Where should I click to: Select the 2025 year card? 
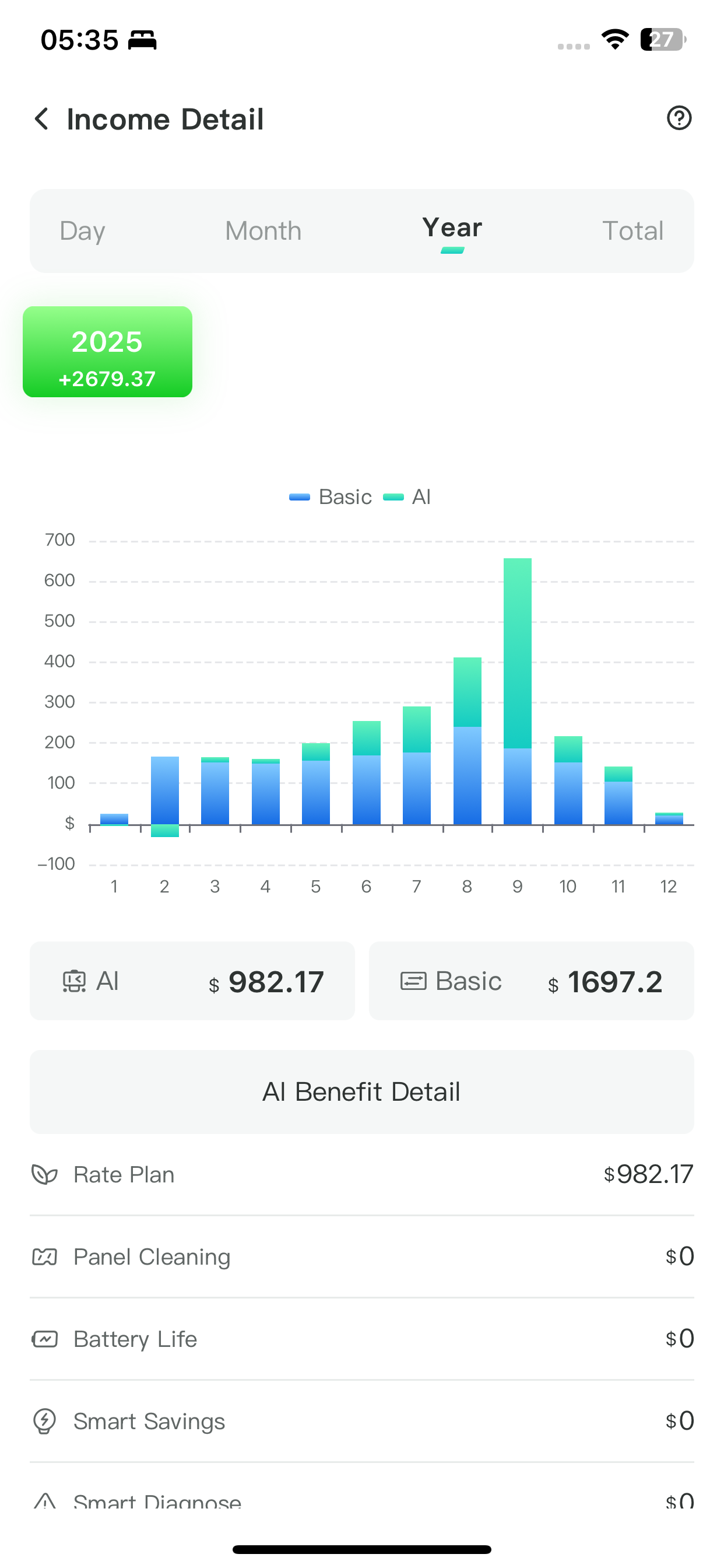click(x=108, y=352)
